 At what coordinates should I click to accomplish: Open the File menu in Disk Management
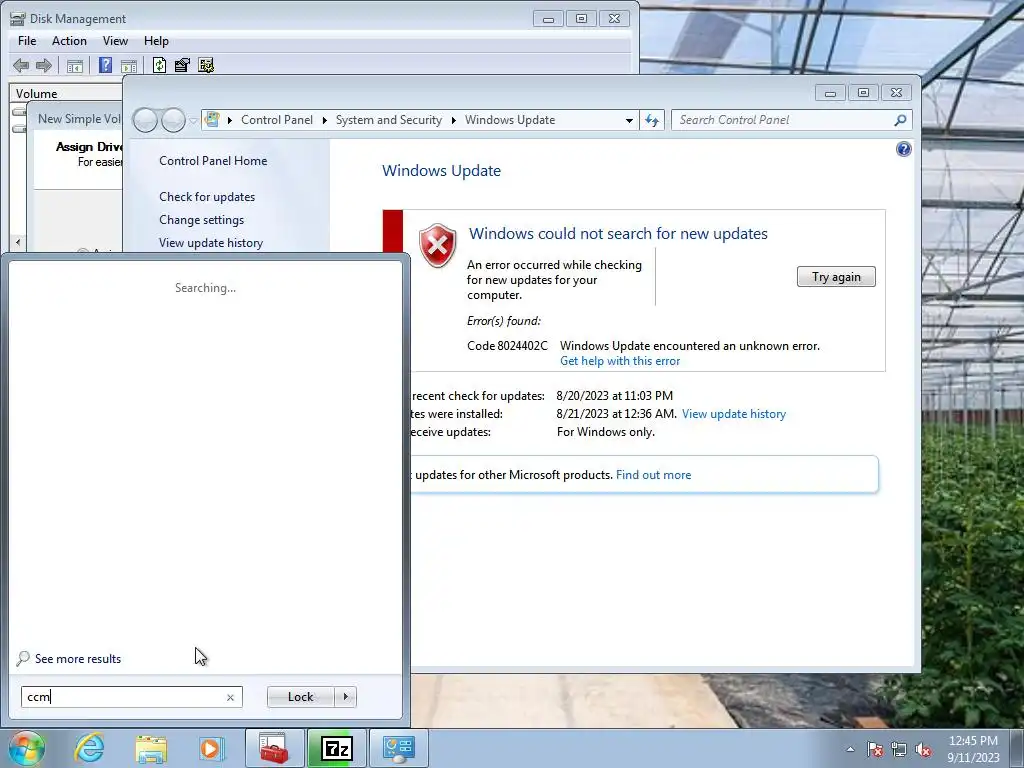point(27,41)
